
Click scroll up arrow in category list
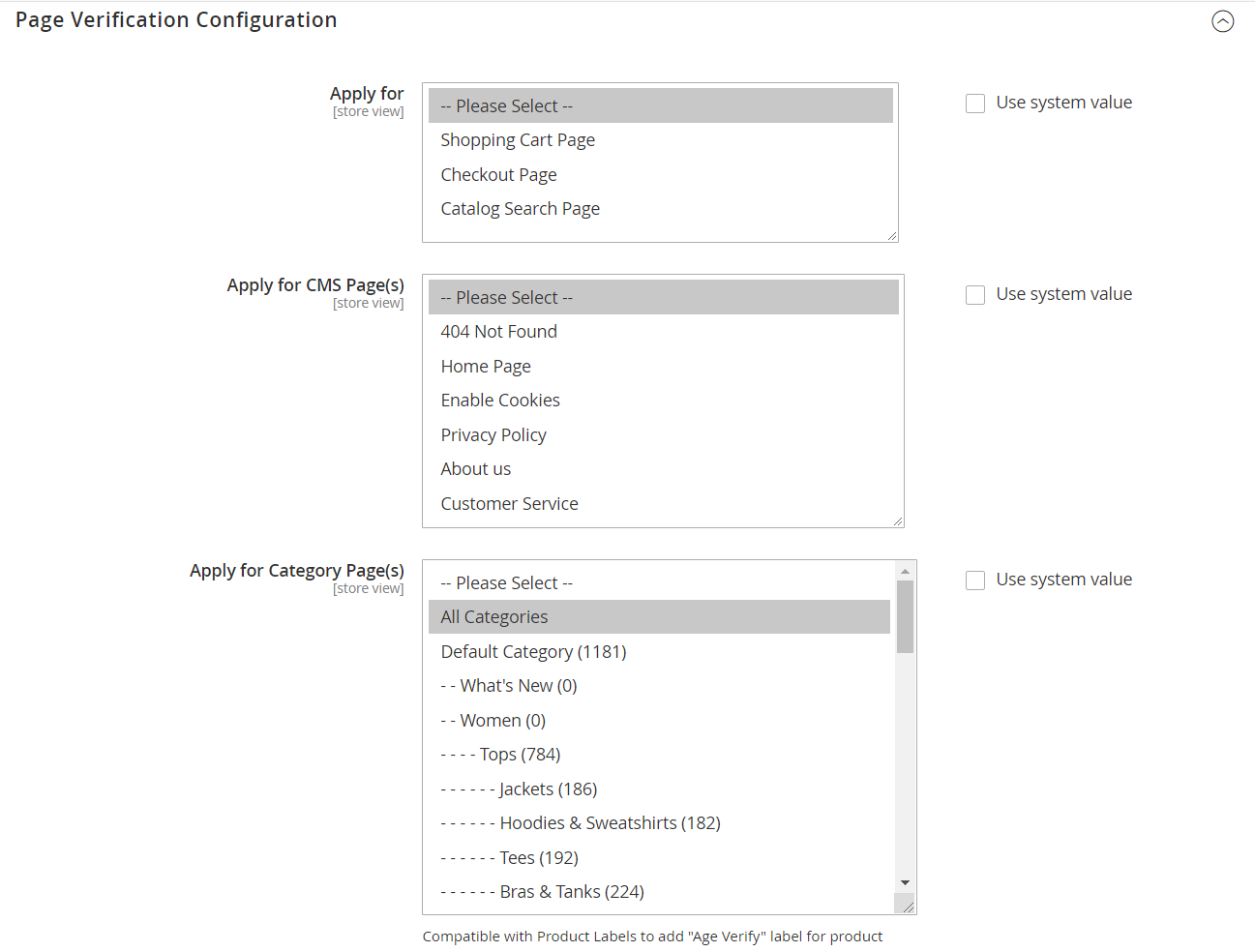(x=905, y=571)
